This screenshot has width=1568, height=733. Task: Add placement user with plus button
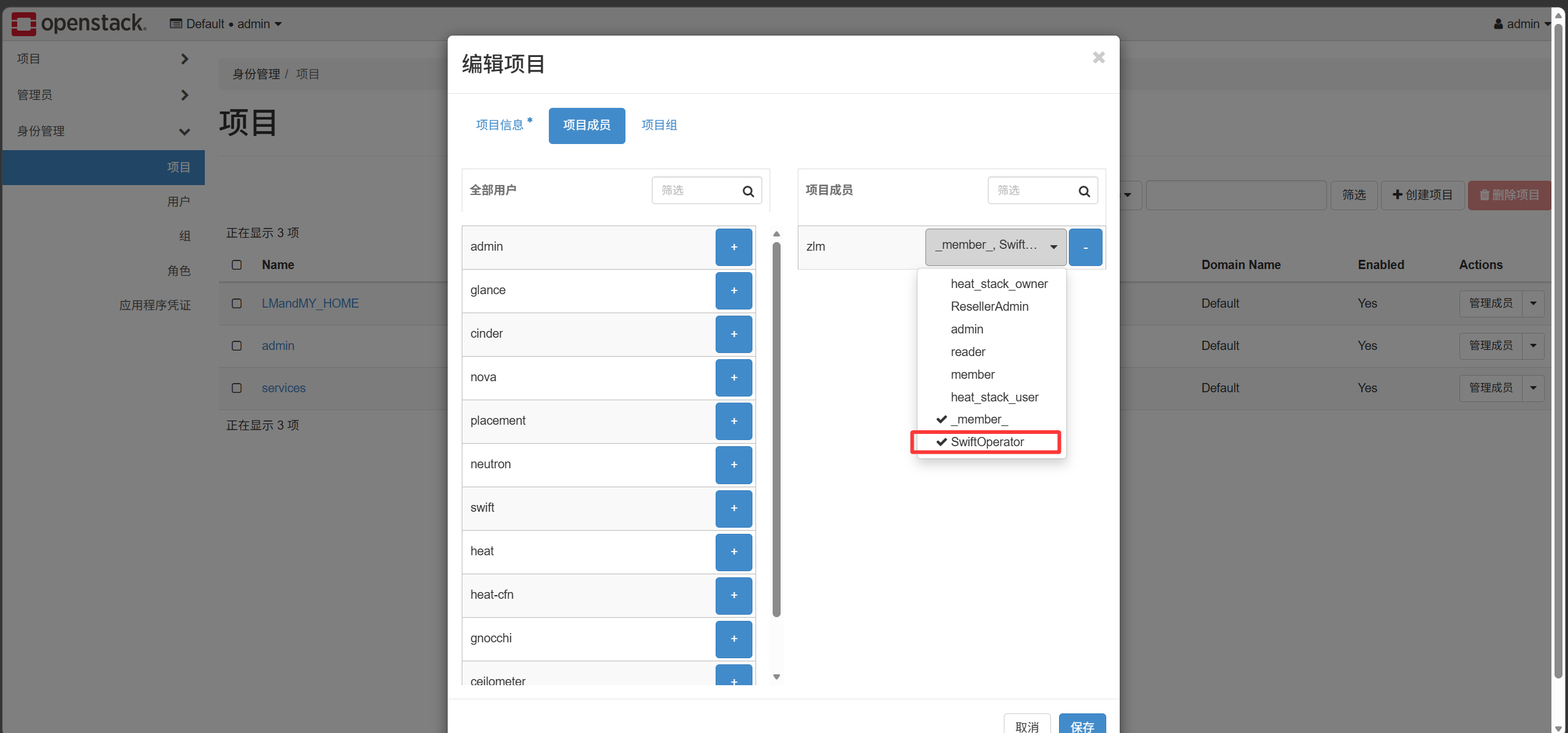tap(733, 421)
